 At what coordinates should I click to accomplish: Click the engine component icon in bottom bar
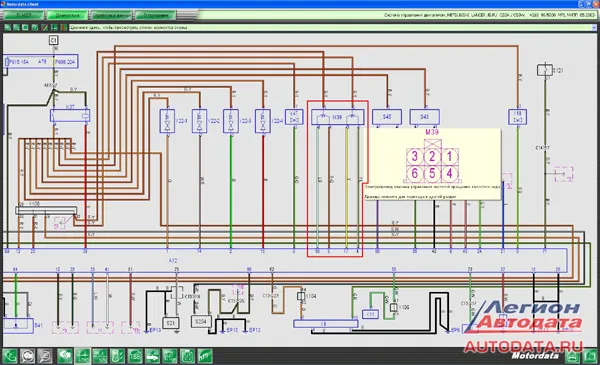(x=65, y=356)
